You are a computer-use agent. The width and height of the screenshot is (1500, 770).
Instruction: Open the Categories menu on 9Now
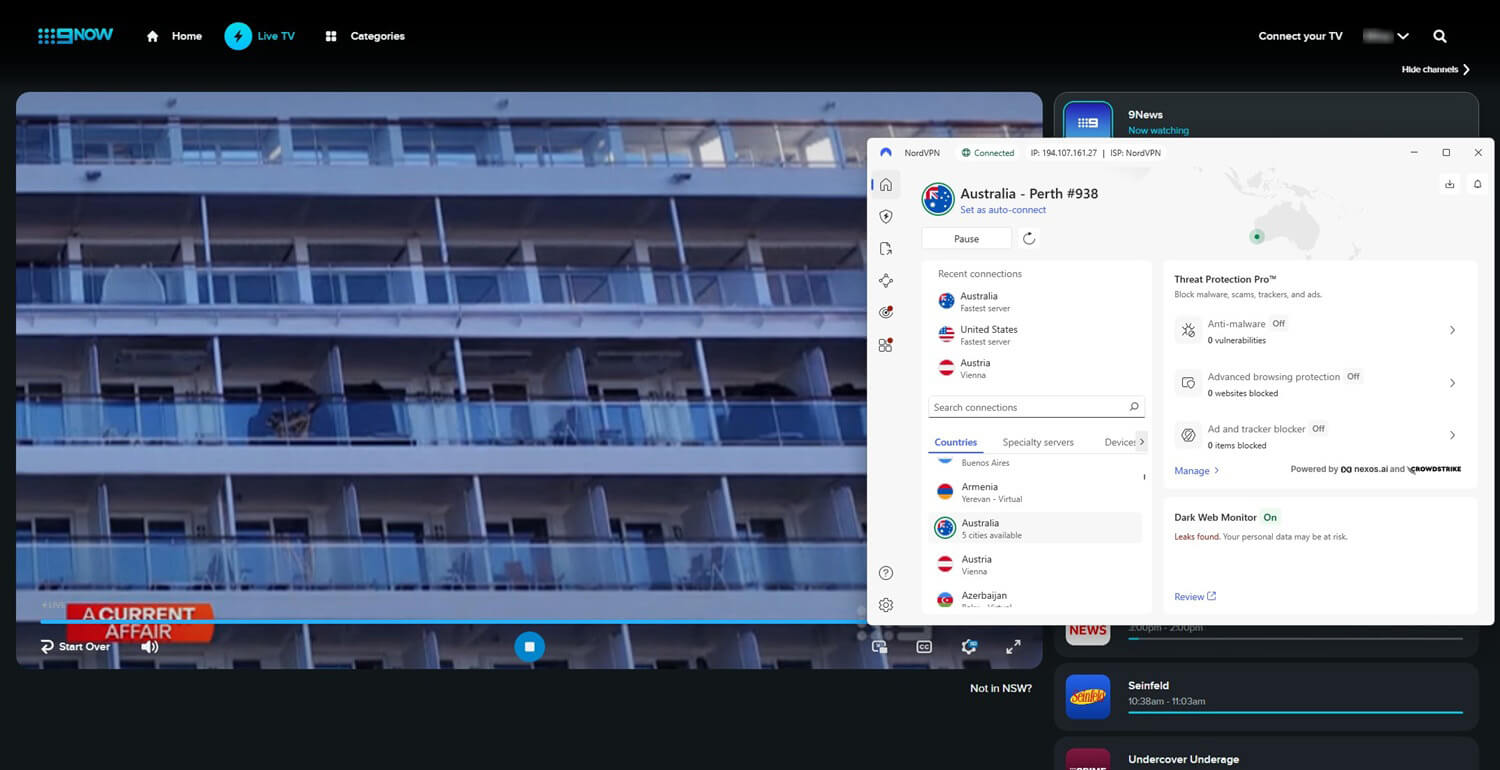[365, 35]
